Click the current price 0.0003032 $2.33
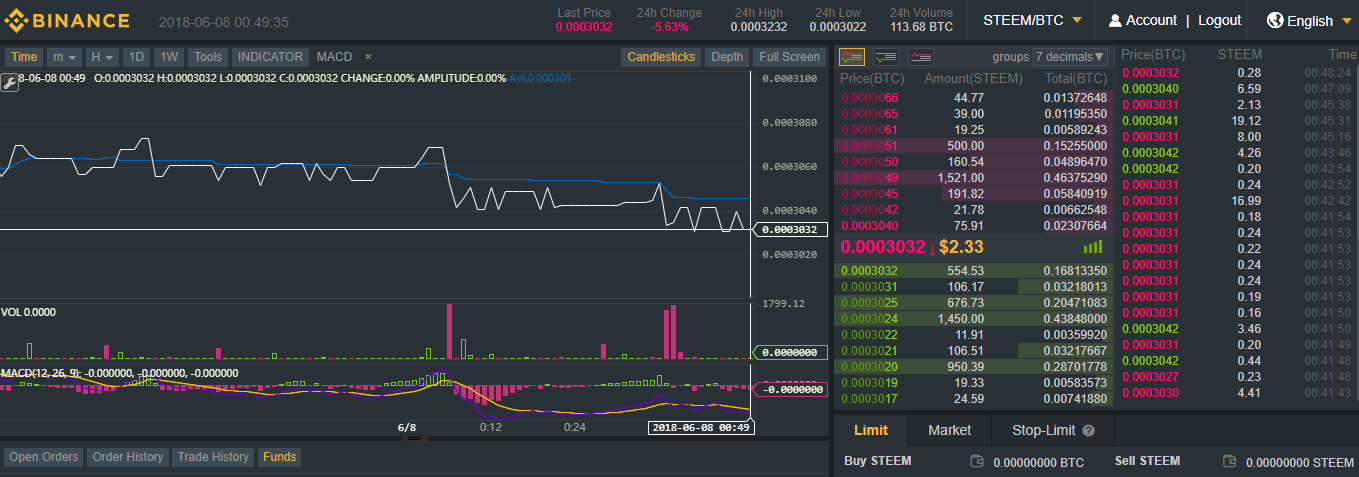The width and height of the screenshot is (1359, 477). point(911,247)
